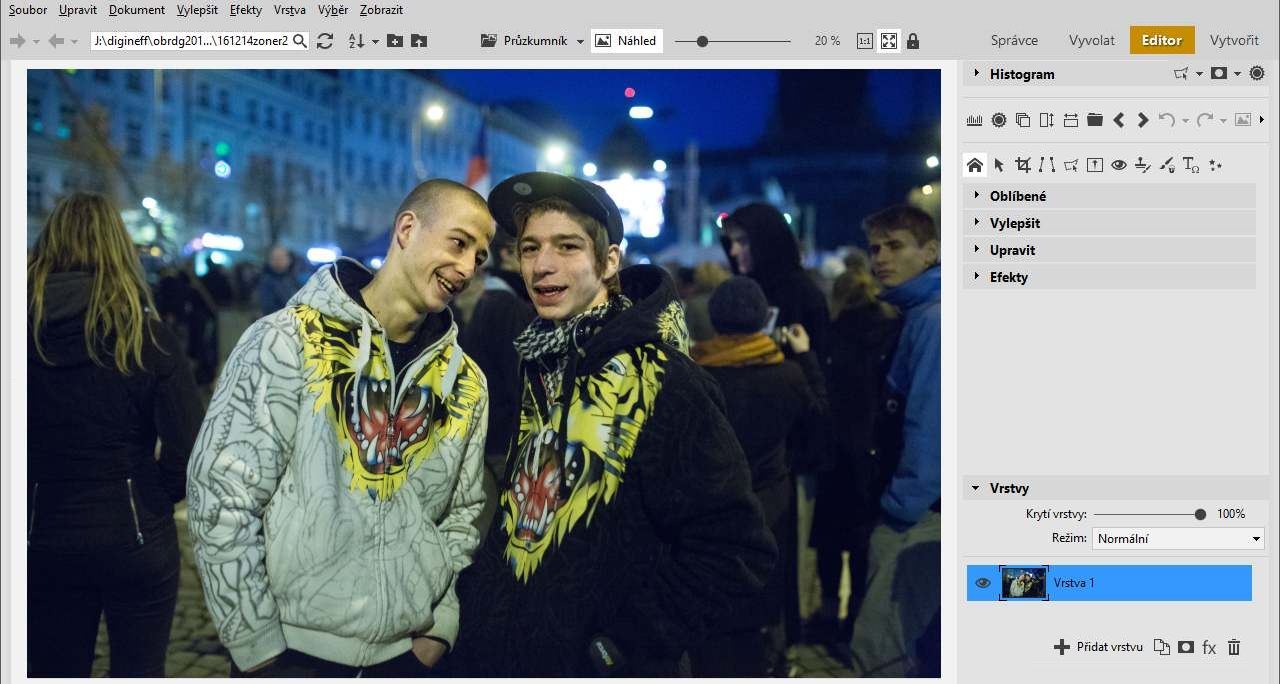Select the Text insertion tool

1191,165
